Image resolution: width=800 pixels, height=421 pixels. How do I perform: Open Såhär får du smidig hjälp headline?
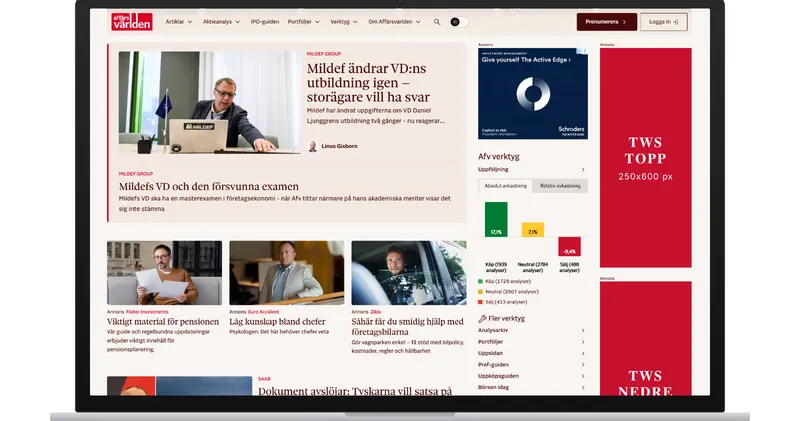408,327
